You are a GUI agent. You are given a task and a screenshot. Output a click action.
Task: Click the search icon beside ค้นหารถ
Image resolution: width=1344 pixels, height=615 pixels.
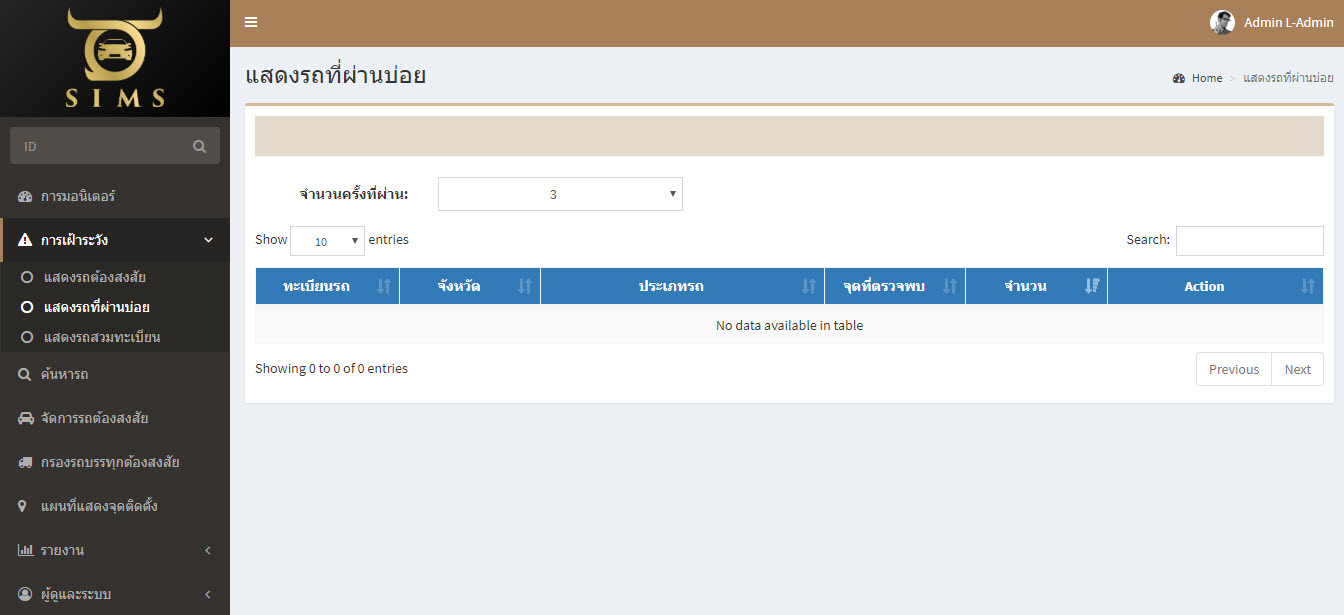pos(25,375)
